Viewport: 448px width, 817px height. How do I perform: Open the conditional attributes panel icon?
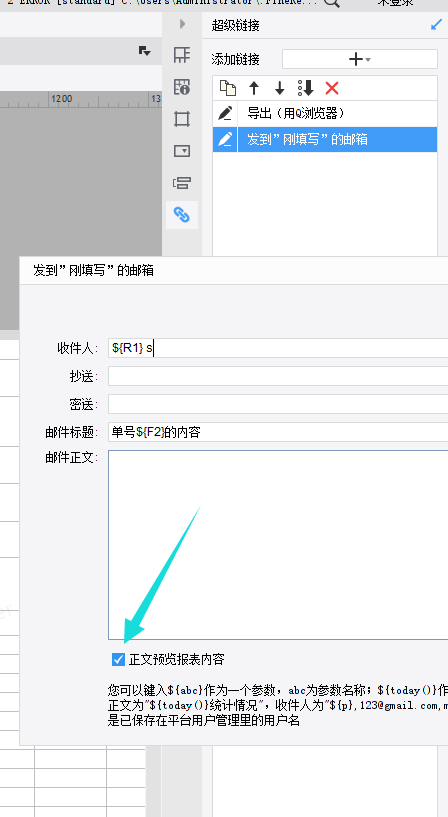point(182,183)
